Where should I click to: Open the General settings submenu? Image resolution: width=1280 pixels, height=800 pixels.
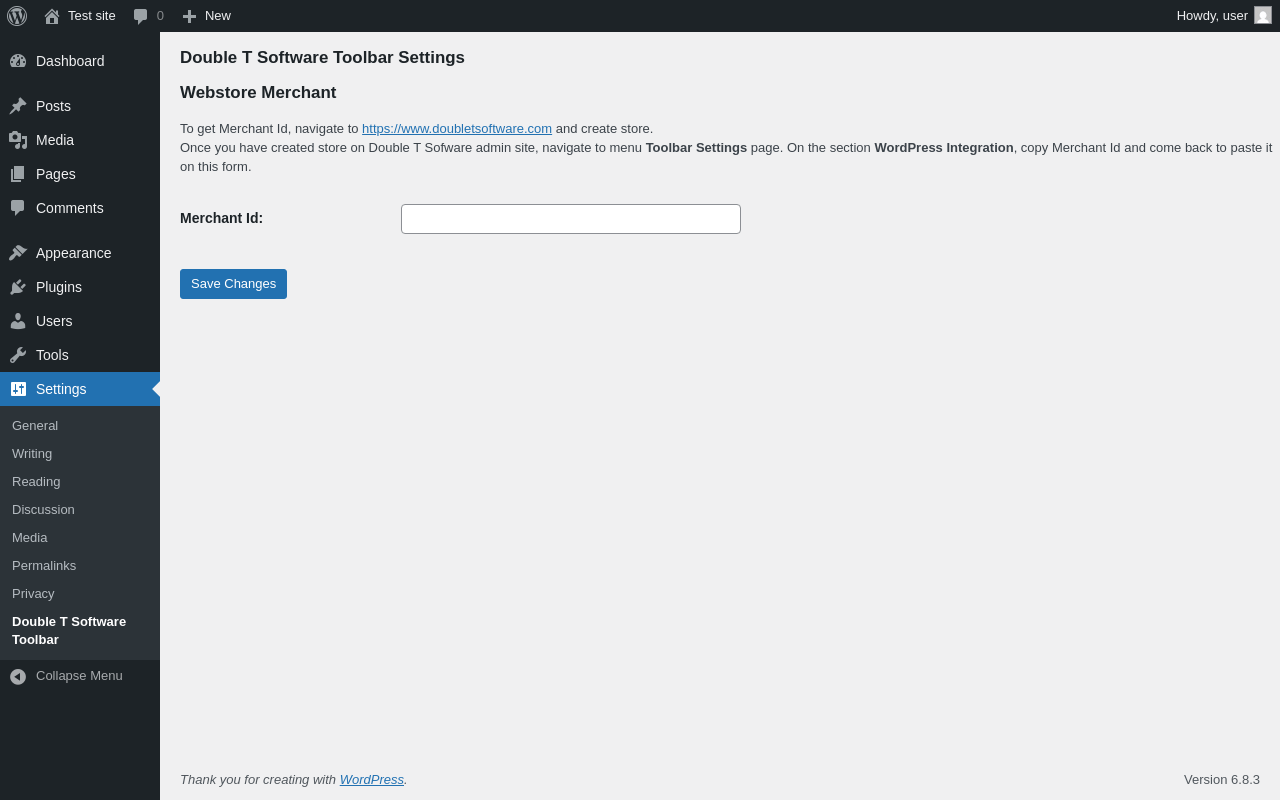point(35,426)
